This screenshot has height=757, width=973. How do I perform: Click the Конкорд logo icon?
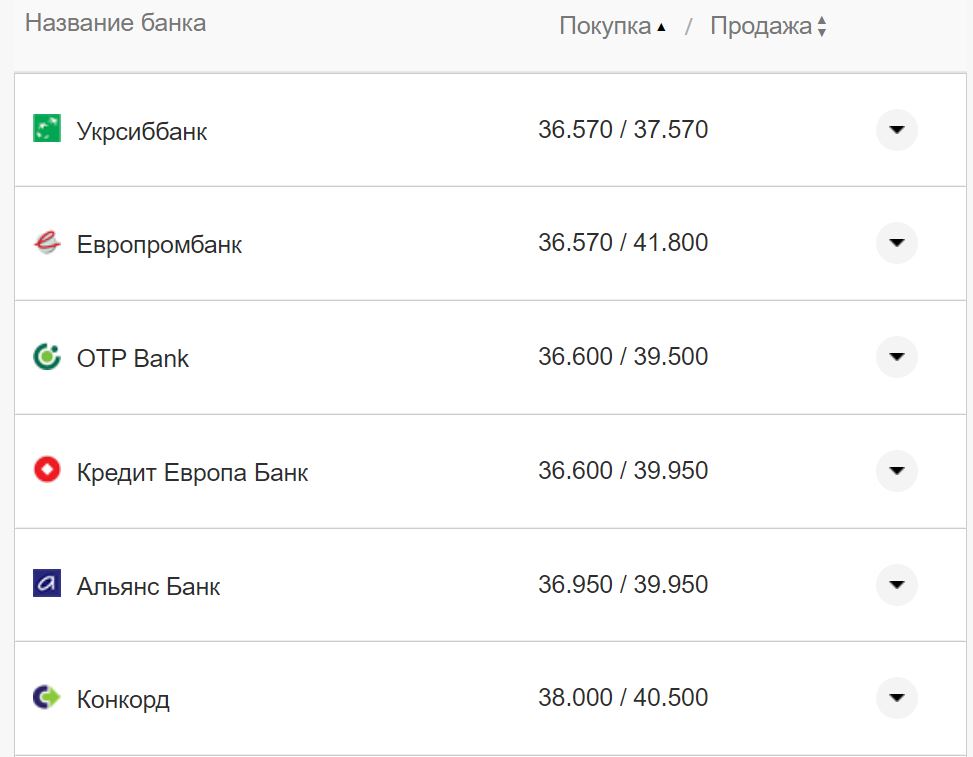(x=47, y=698)
